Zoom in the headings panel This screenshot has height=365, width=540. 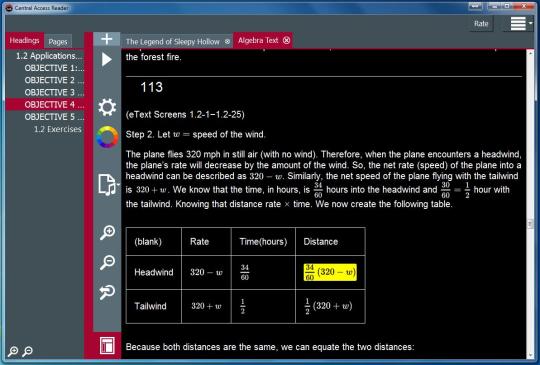click(13, 351)
